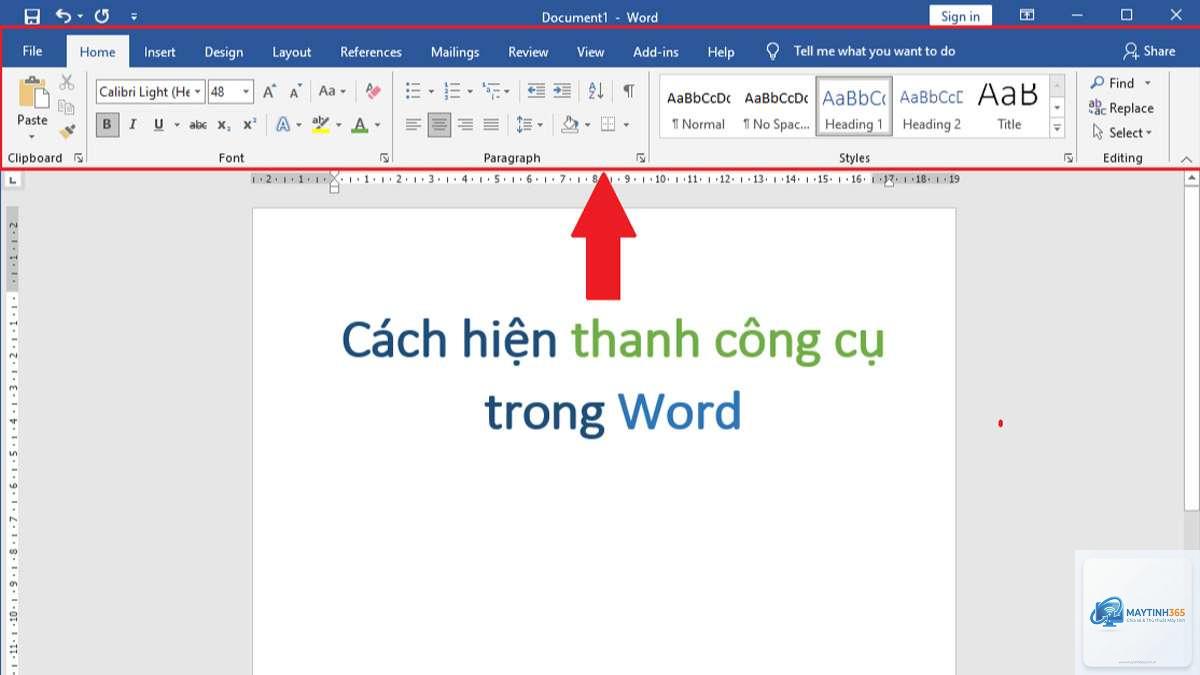1200x675 pixels.
Task: Toggle Superscript formatting
Action: [250, 125]
